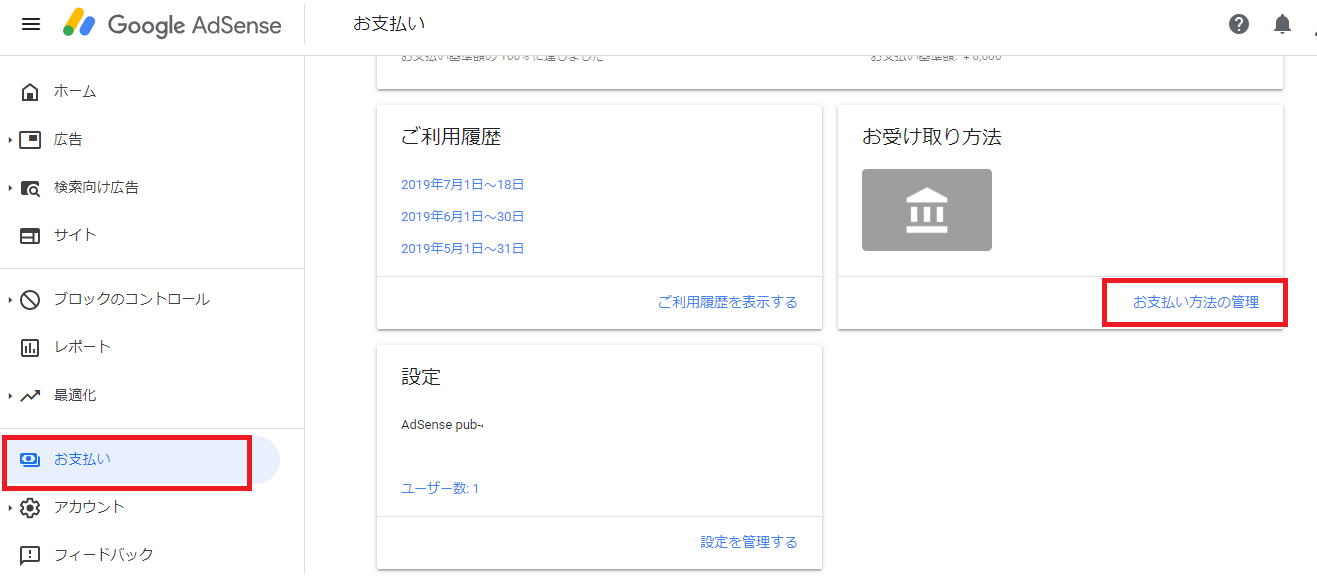The image size is (1317, 581).
Task: Open the notifications bell
Action: [x=1282, y=24]
